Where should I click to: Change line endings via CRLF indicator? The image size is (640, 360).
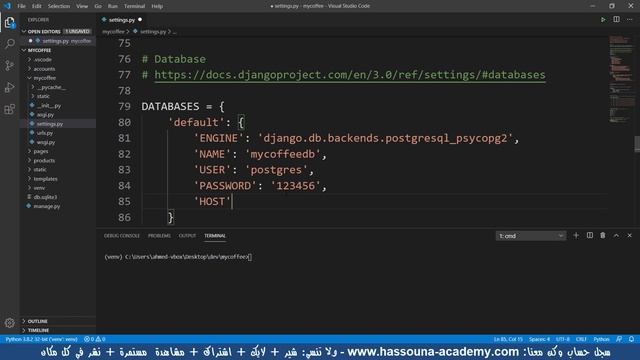(x=581, y=339)
